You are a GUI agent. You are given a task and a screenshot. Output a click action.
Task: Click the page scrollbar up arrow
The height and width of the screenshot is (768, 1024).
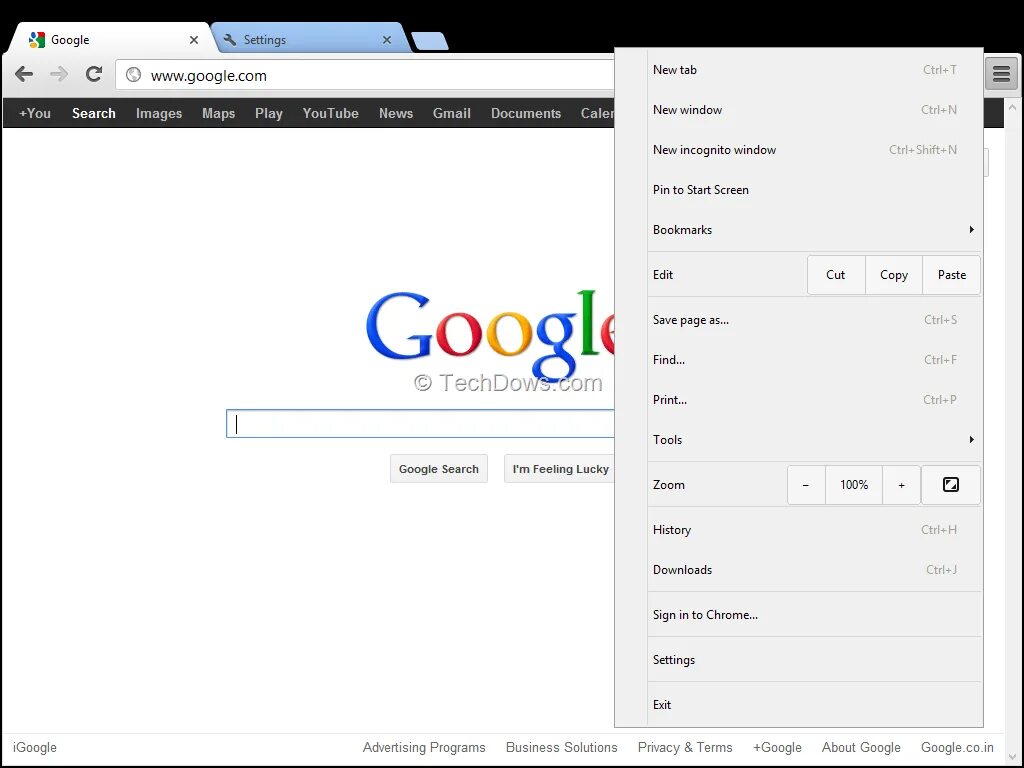coord(1012,106)
